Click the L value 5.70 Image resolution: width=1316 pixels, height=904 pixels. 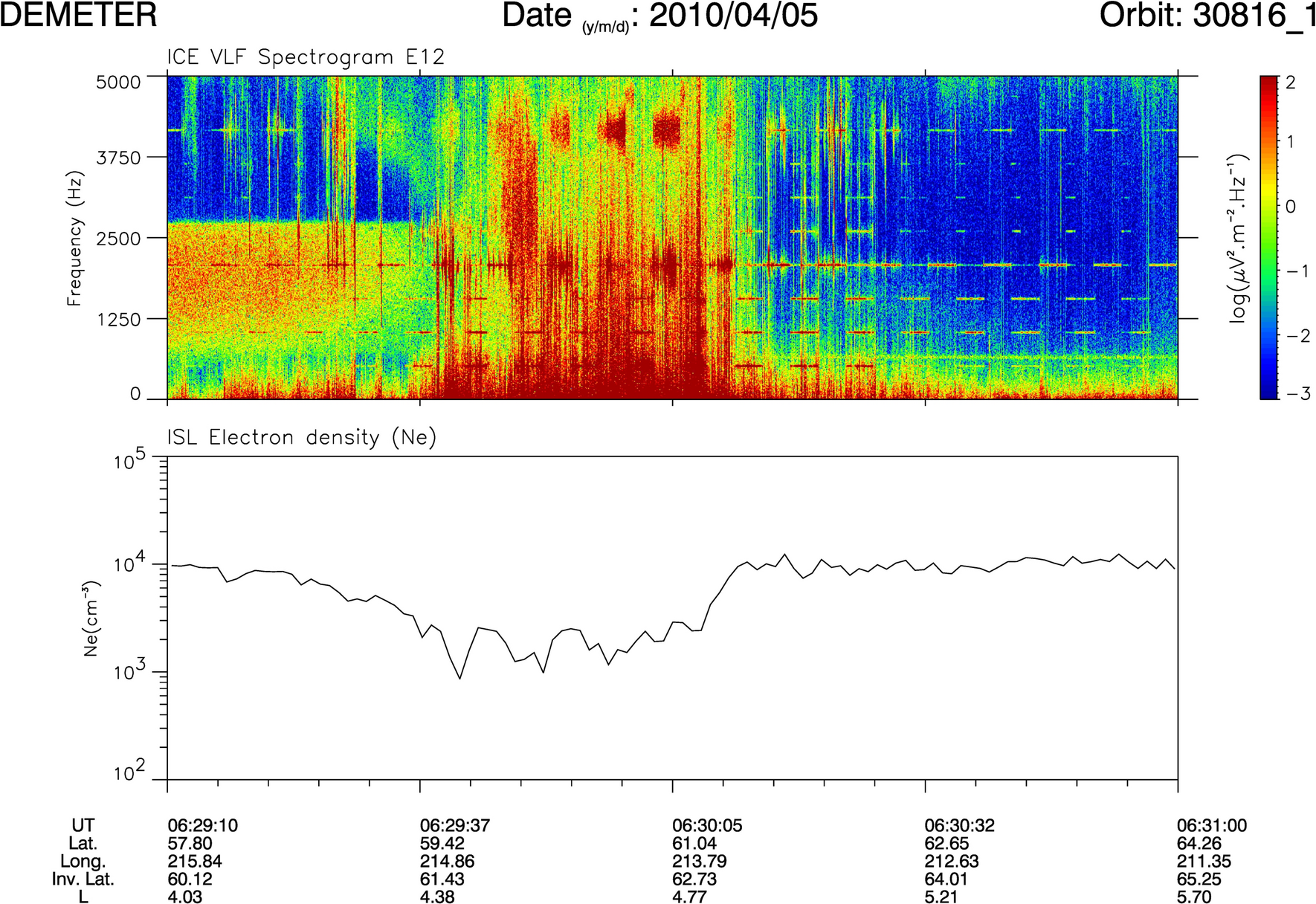coord(1194,897)
